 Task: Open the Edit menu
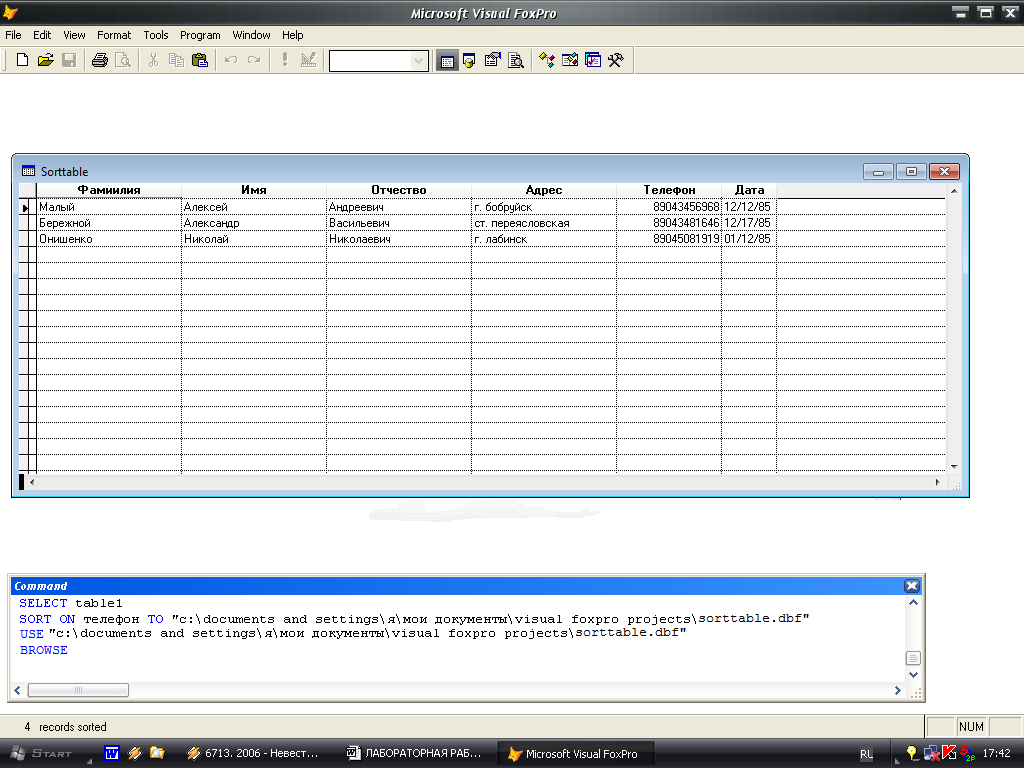(x=42, y=35)
